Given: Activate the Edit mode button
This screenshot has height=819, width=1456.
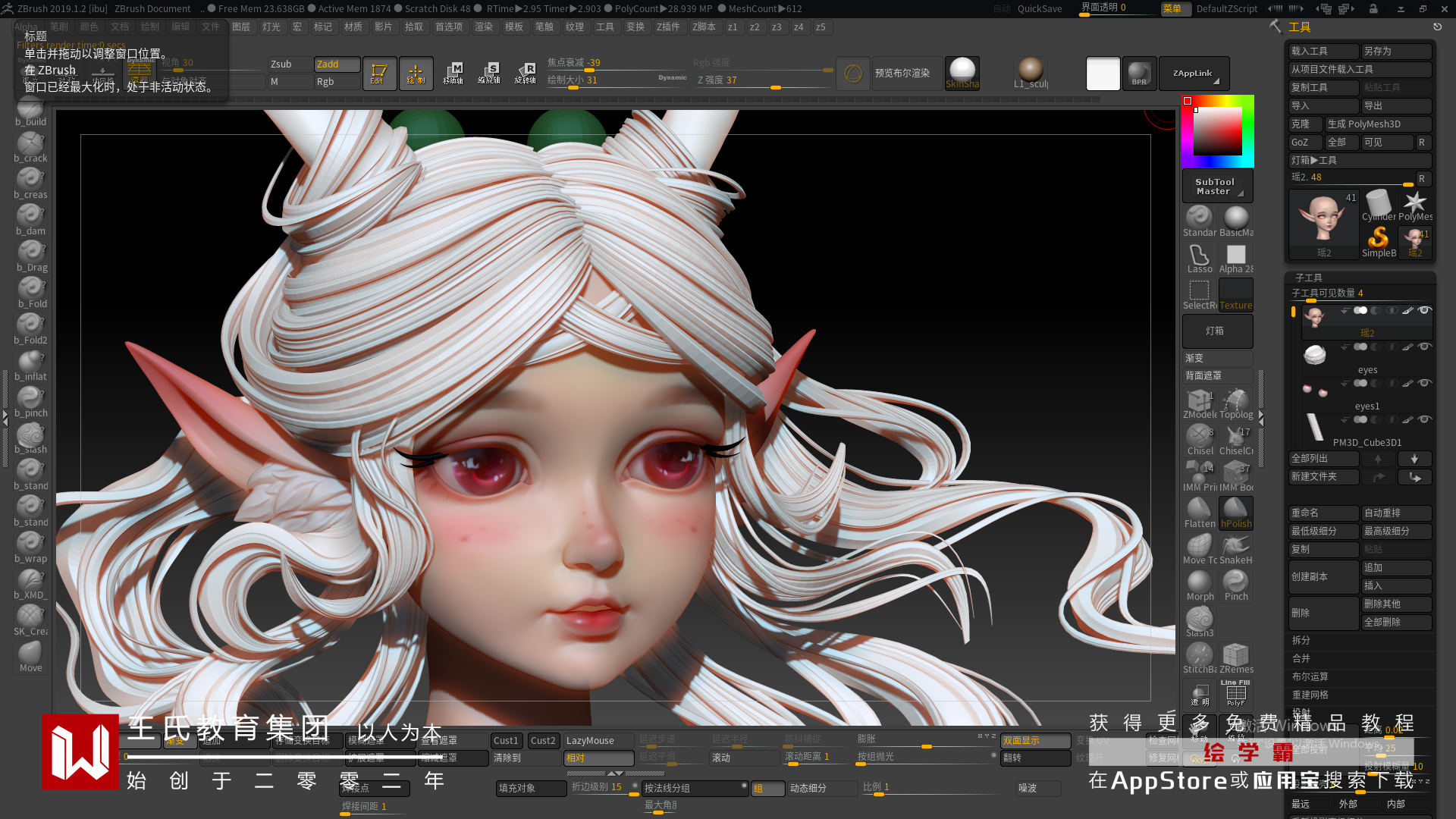Looking at the screenshot, I should 378,73.
